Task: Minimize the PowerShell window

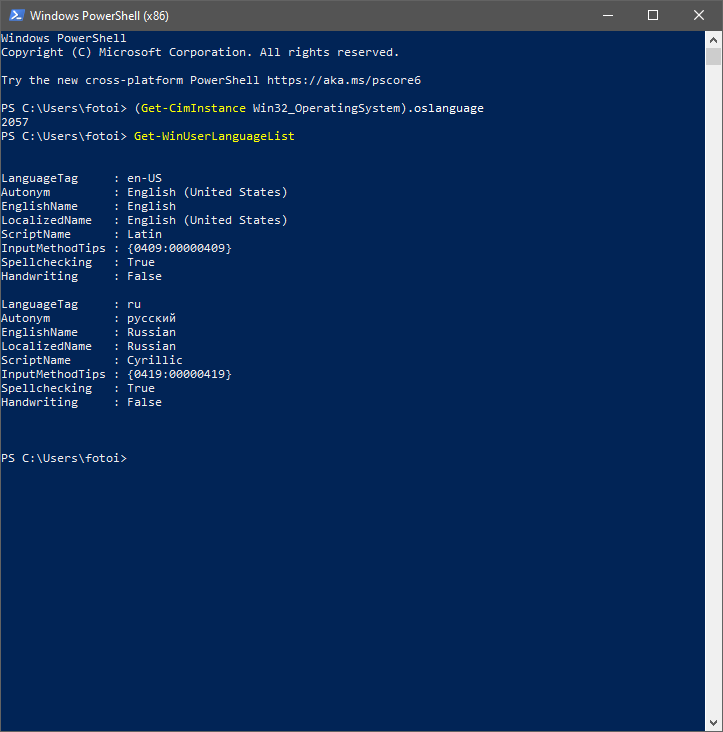Action: pyautogui.click(x=608, y=15)
